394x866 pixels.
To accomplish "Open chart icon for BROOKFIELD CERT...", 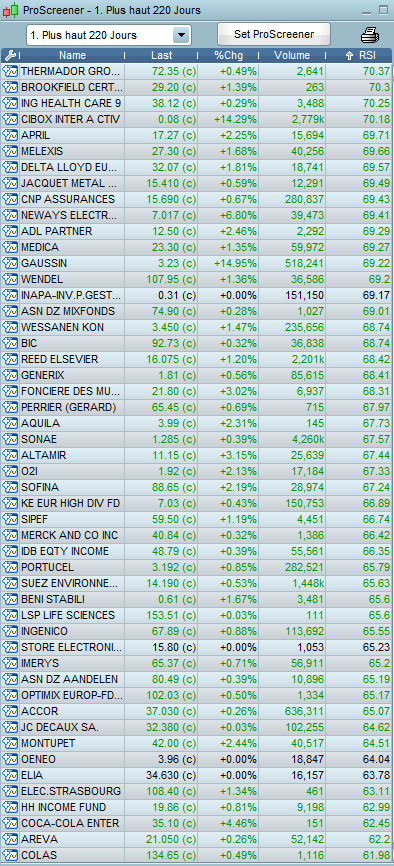I will [10, 87].
